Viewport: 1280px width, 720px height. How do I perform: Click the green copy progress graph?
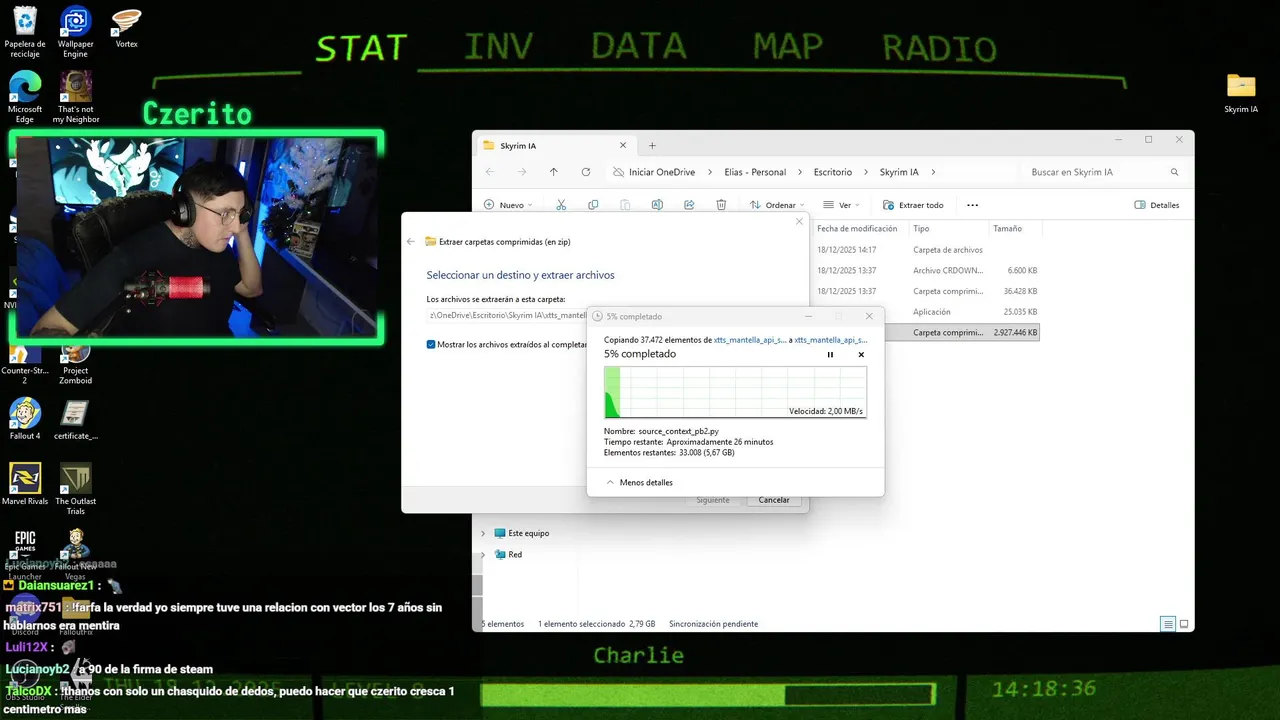735,392
